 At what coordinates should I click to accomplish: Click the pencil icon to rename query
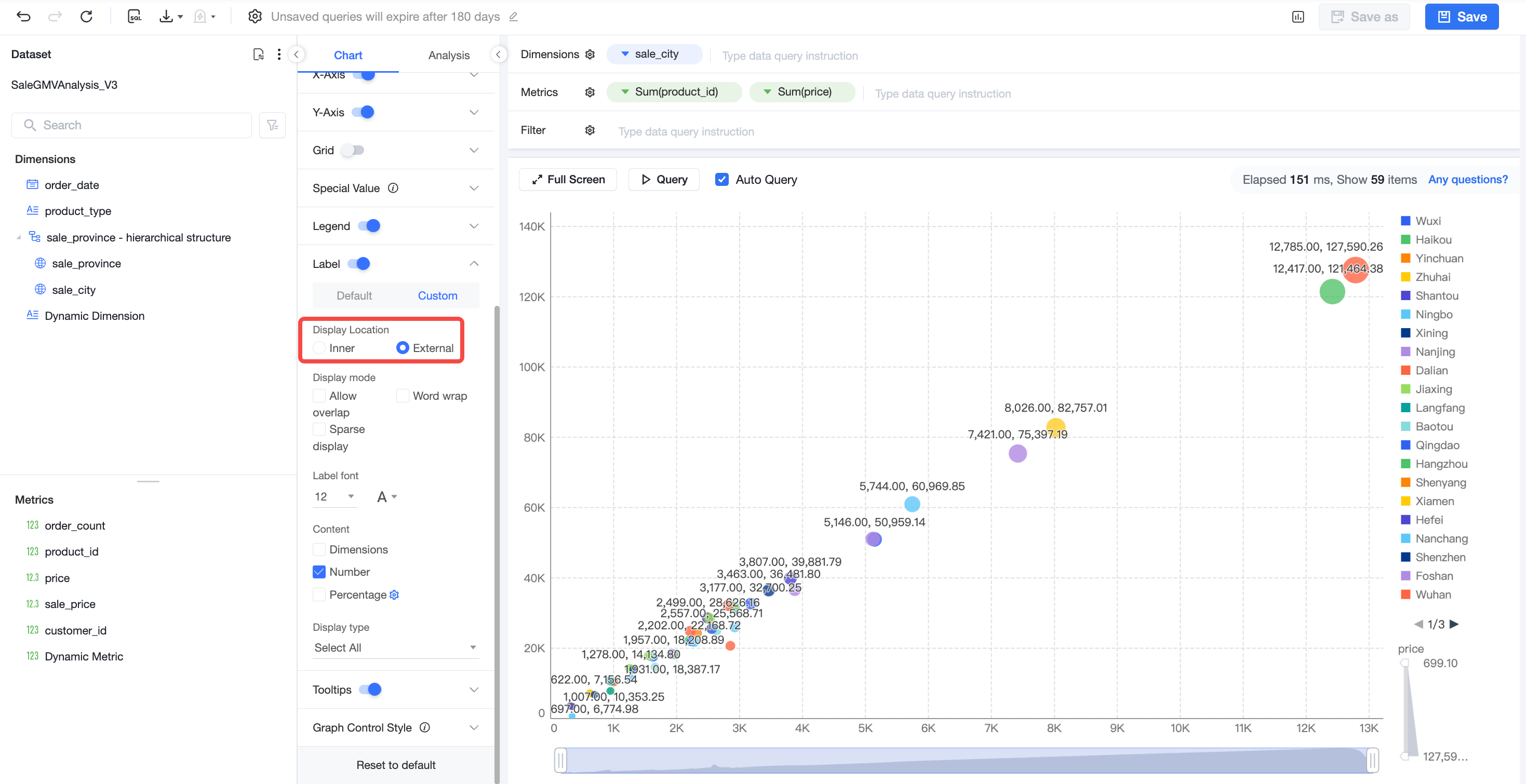[513, 17]
